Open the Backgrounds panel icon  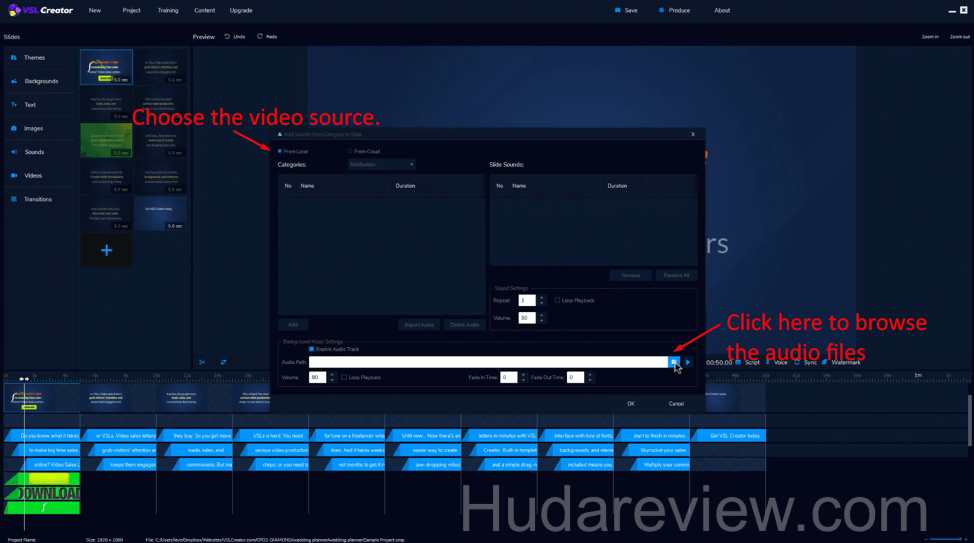14,81
